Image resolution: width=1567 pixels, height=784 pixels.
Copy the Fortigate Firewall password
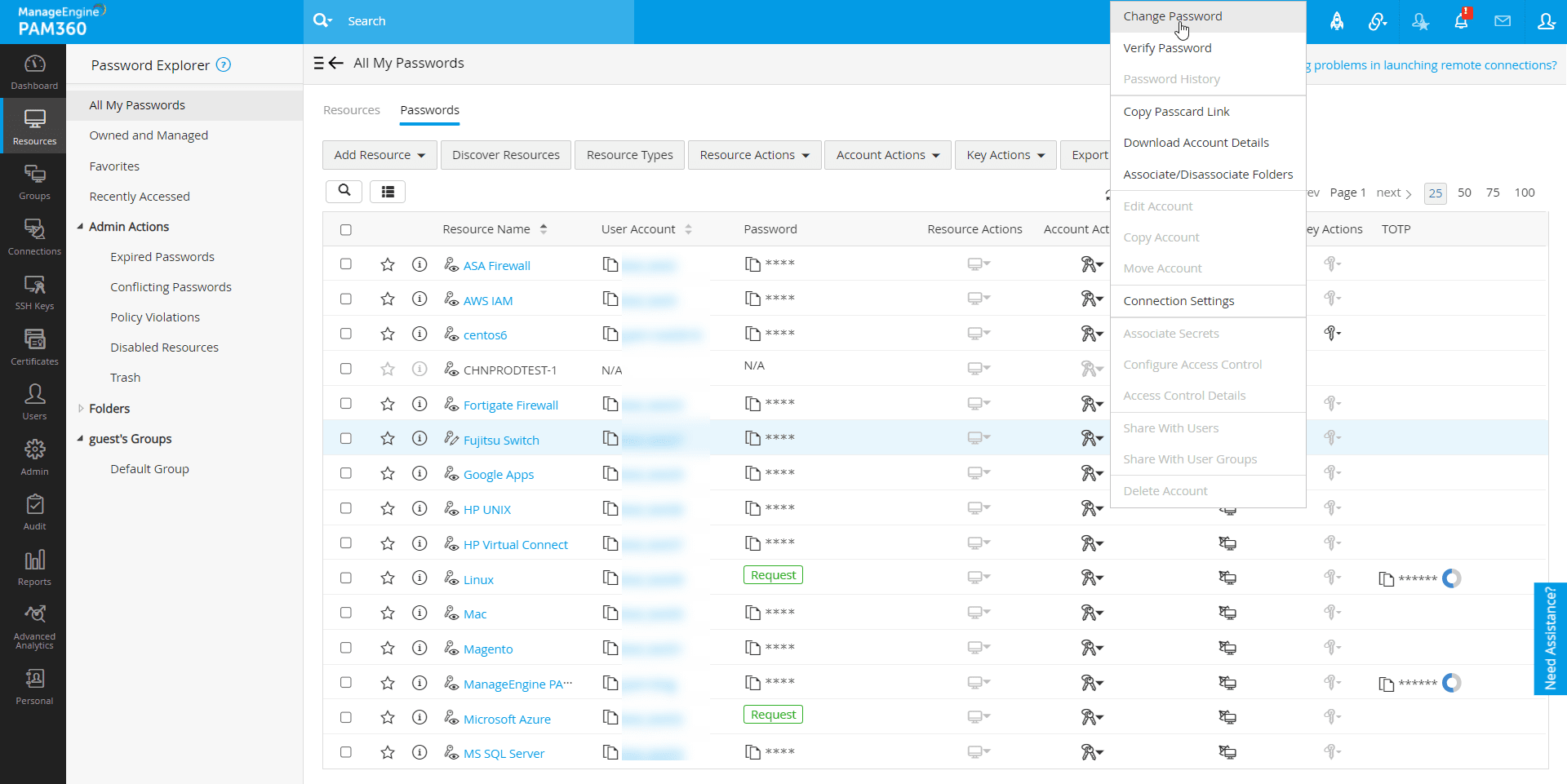(752, 403)
